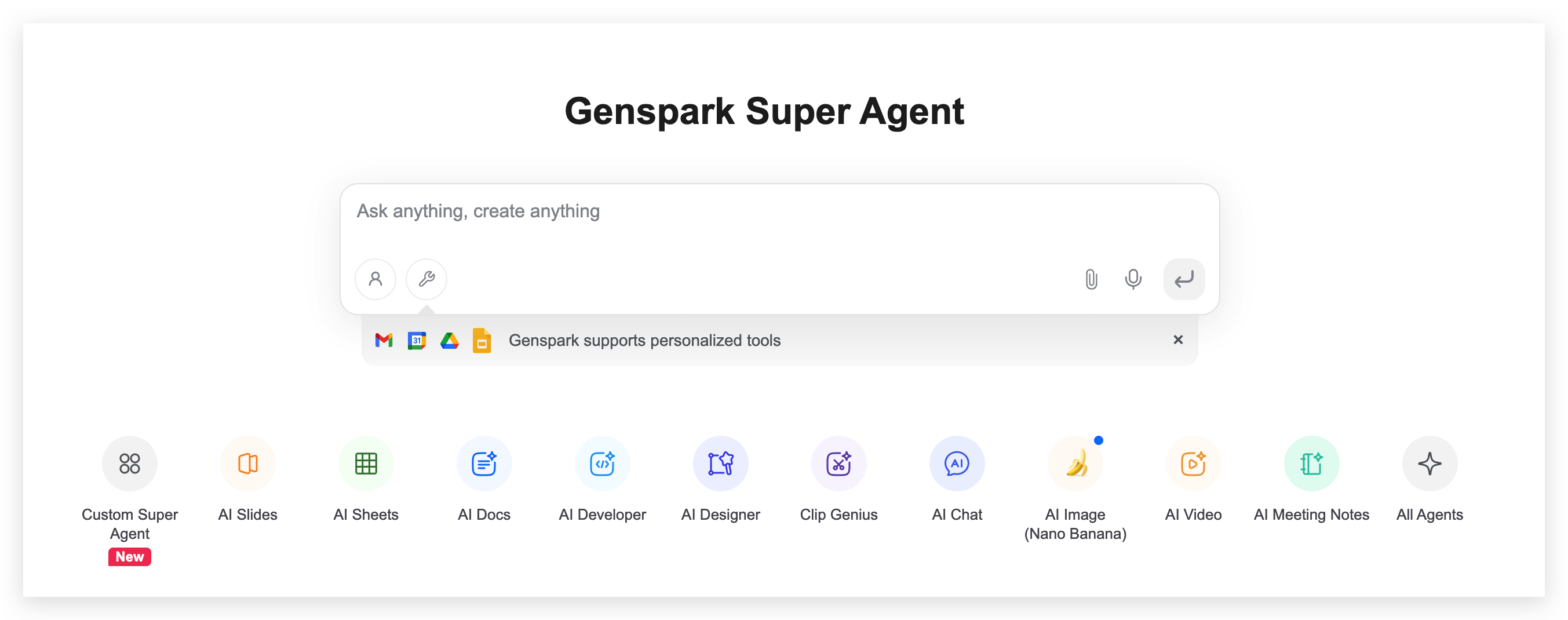Launch the AI Developer agent
Viewport: 1568px width, 620px height.
tap(602, 464)
